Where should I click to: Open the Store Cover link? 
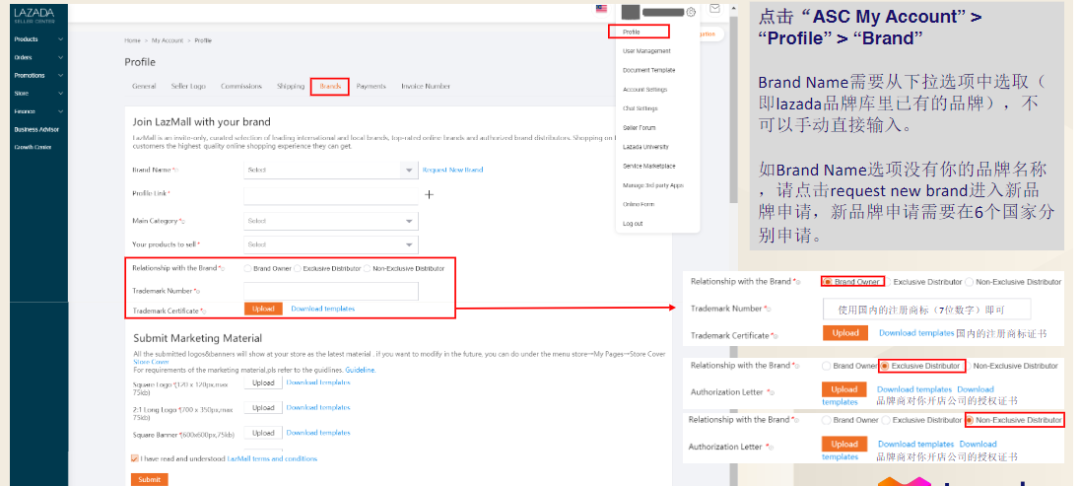[x=151, y=362]
